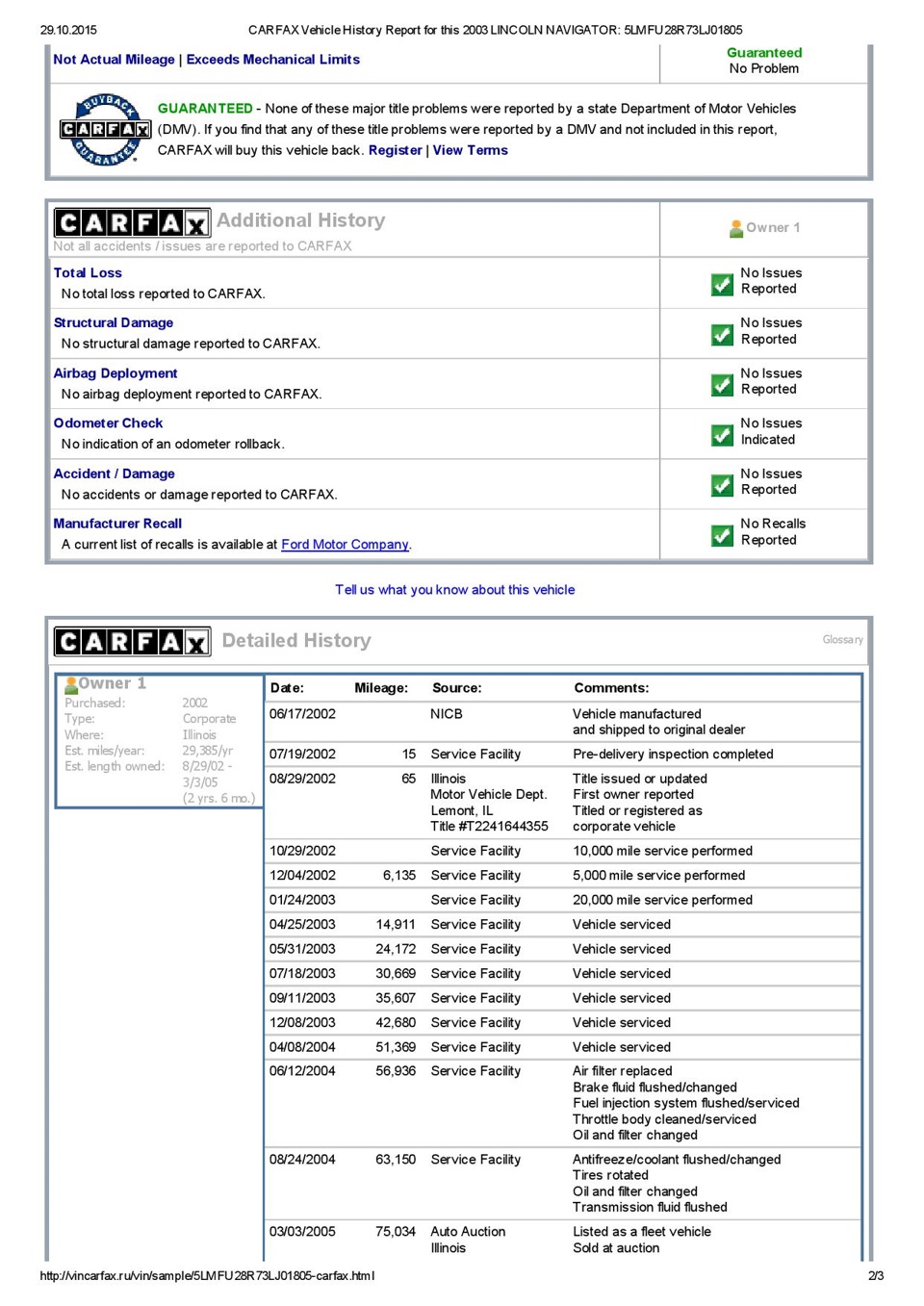Open the Structural Damage heading link
This screenshot has height=1306, width=924.
click(114, 323)
